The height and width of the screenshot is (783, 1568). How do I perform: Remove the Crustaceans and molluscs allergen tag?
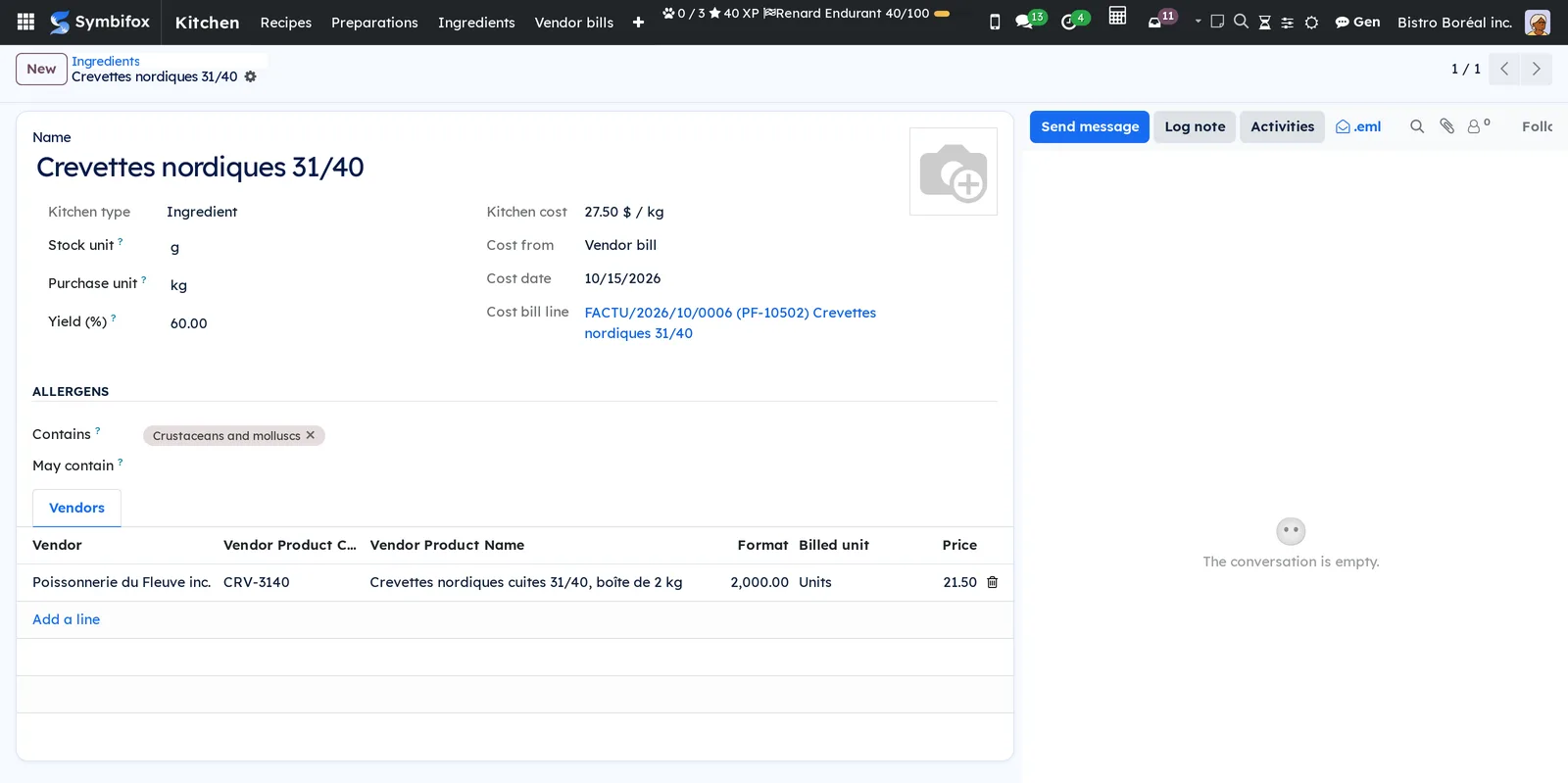click(x=311, y=435)
